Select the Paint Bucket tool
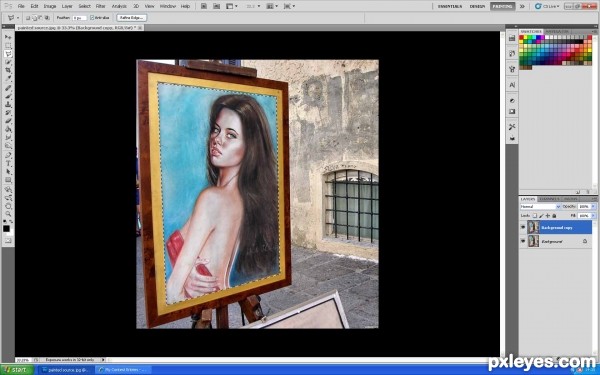The height and width of the screenshot is (375, 600). [8, 129]
